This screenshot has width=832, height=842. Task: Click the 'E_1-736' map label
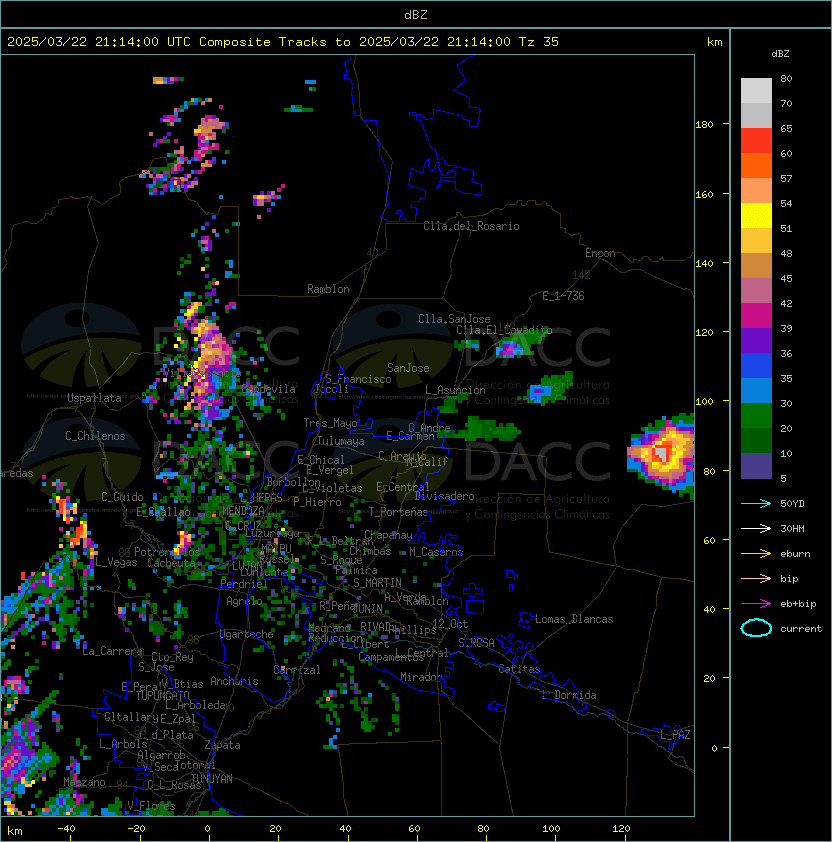[563, 296]
